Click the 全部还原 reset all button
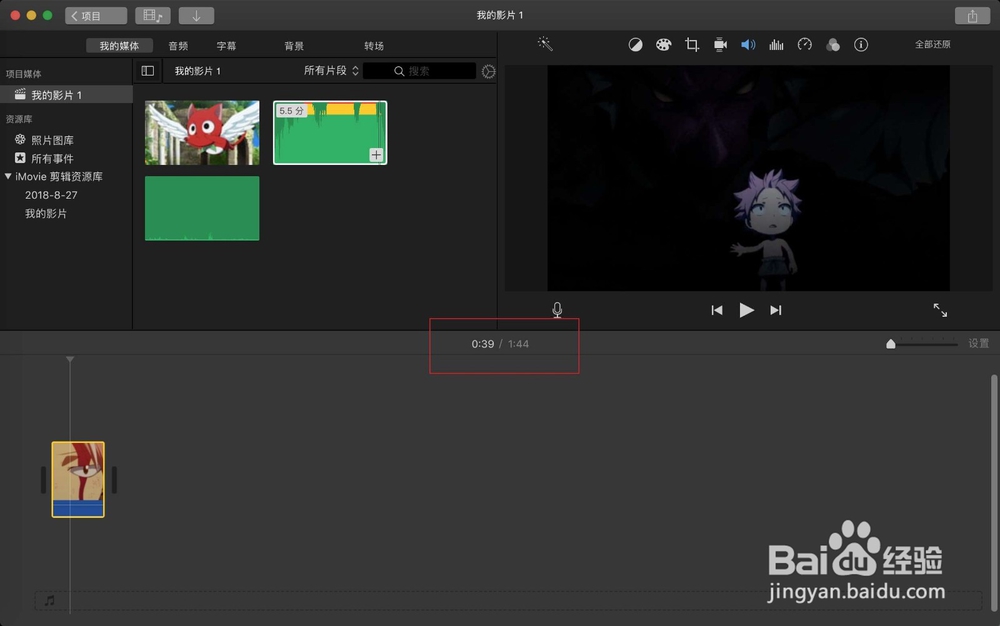 point(932,44)
